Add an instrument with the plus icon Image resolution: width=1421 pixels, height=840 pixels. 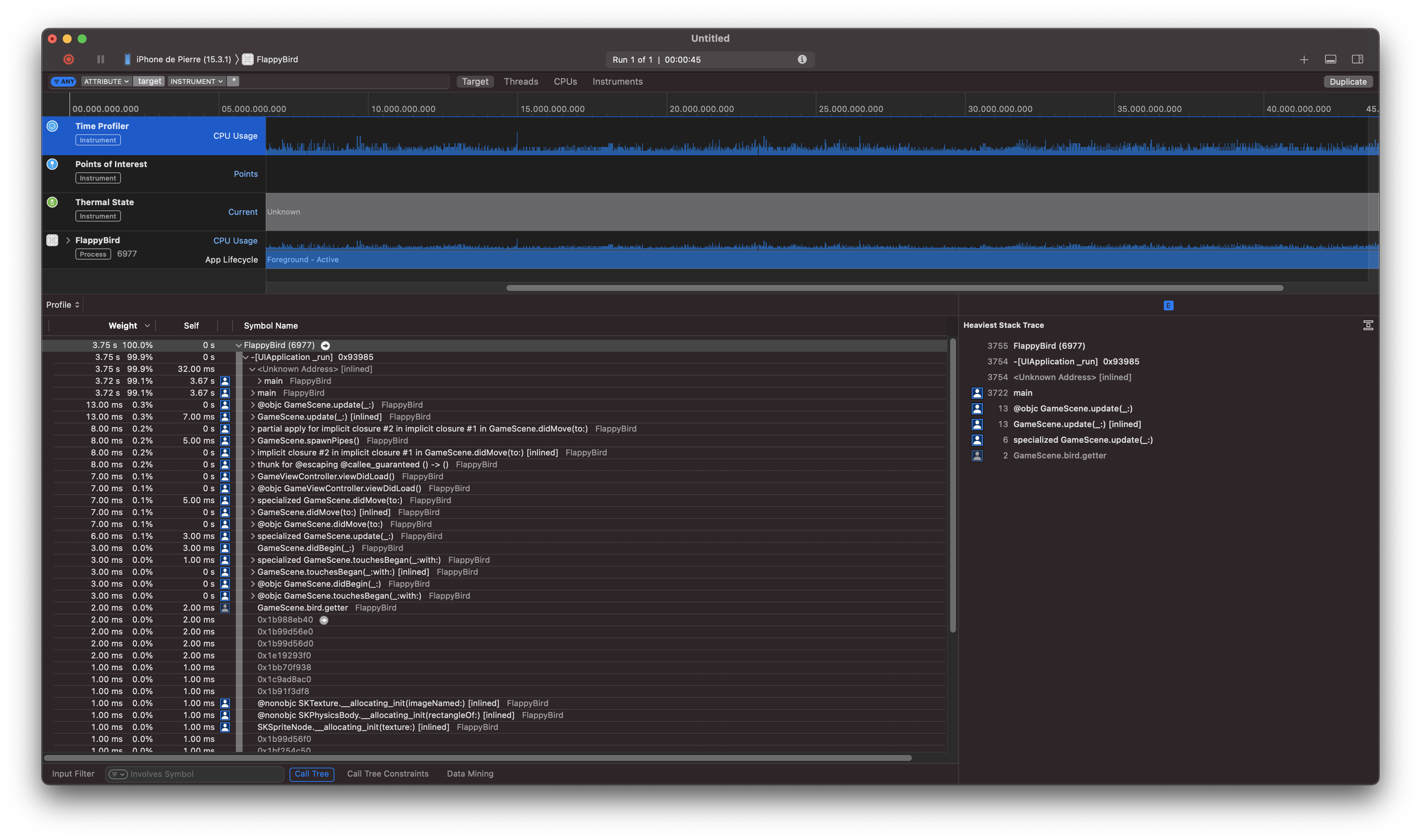pos(1304,59)
